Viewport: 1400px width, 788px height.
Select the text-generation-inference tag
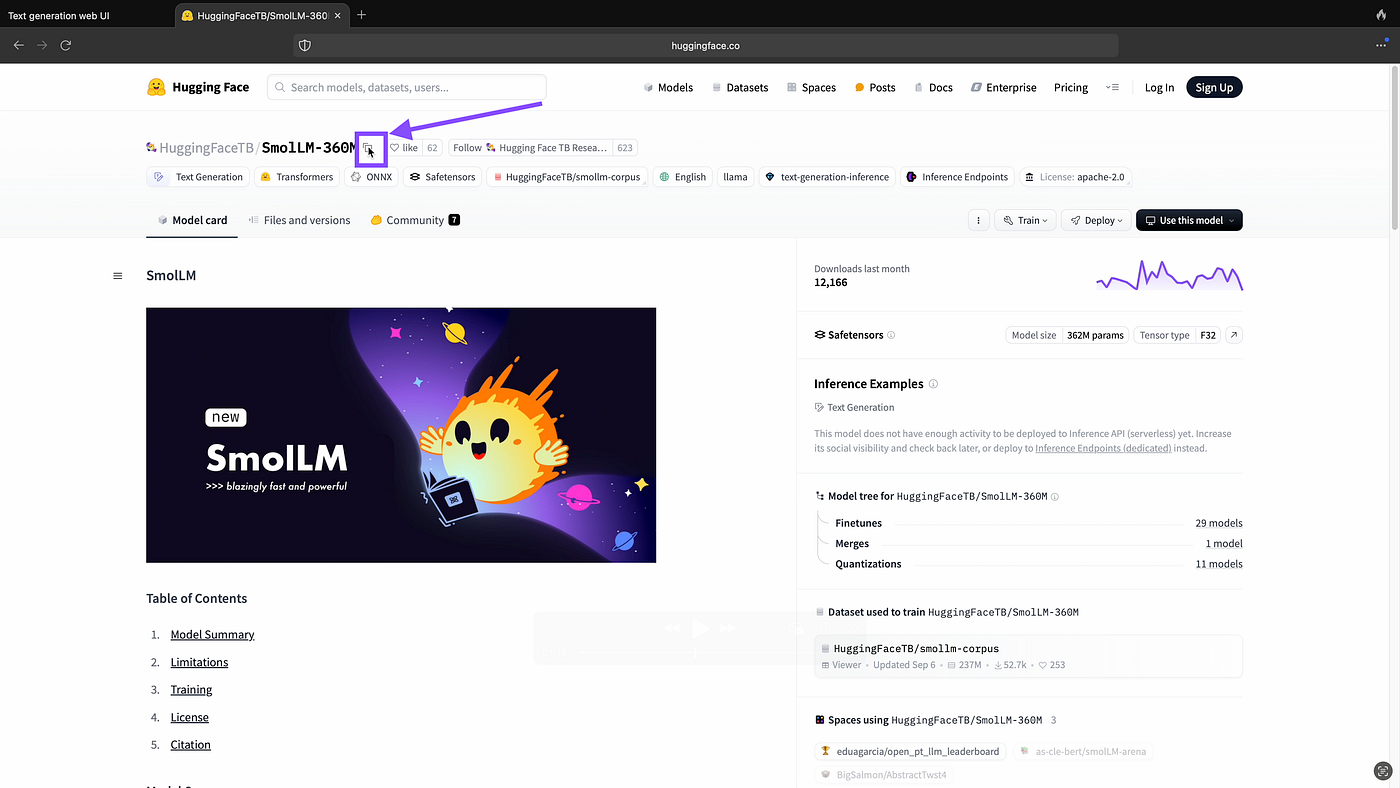(827, 177)
